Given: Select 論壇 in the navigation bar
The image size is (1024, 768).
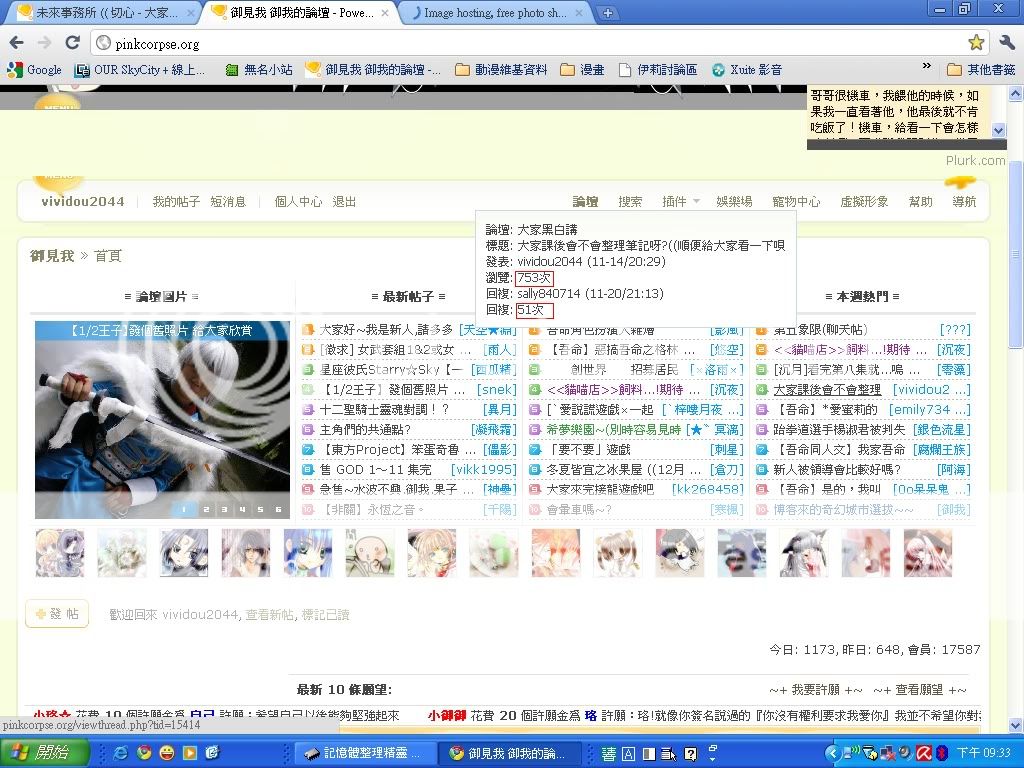Looking at the screenshot, I should [585, 201].
